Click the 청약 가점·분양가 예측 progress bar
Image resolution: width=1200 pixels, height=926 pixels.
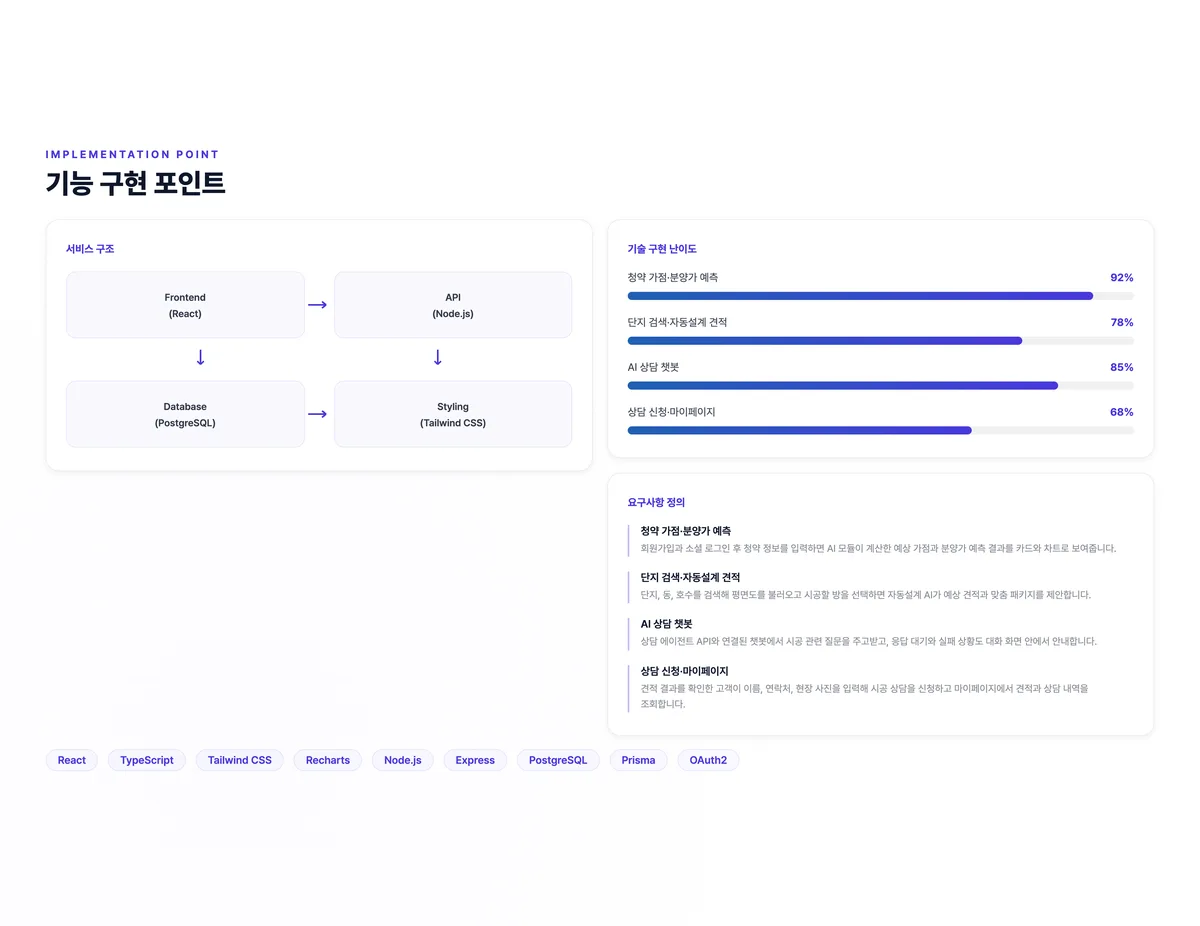[x=880, y=296]
